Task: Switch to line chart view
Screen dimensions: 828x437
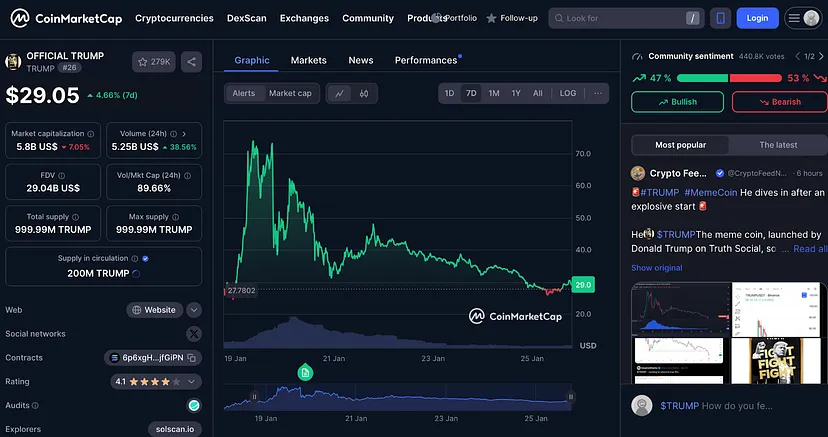Action: coord(340,93)
